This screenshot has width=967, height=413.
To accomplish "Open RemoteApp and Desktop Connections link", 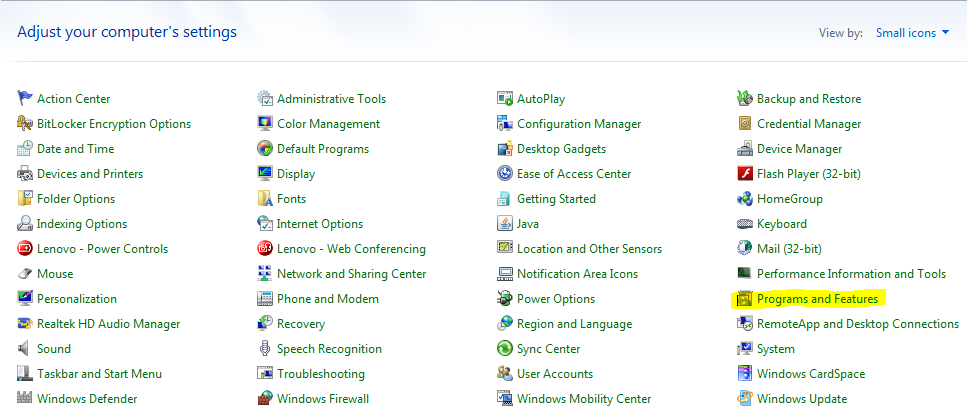I will click(x=858, y=324).
